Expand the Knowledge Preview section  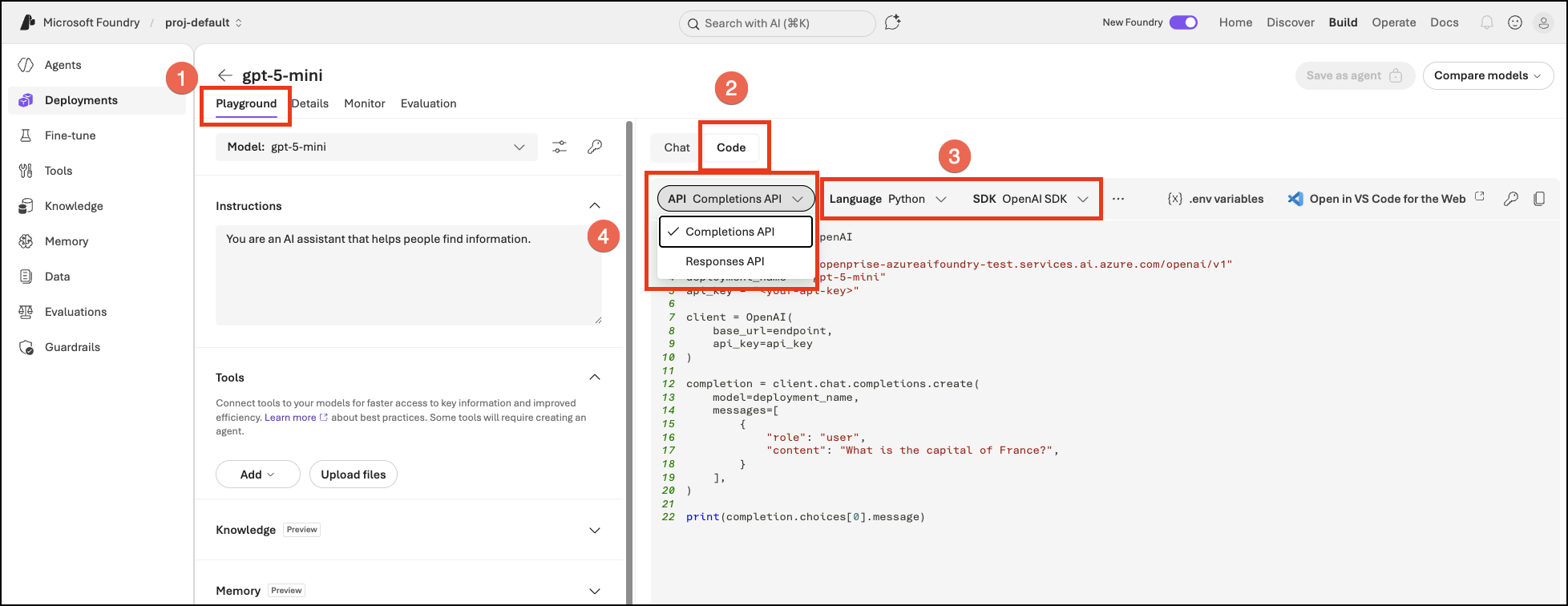pos(595,530)
